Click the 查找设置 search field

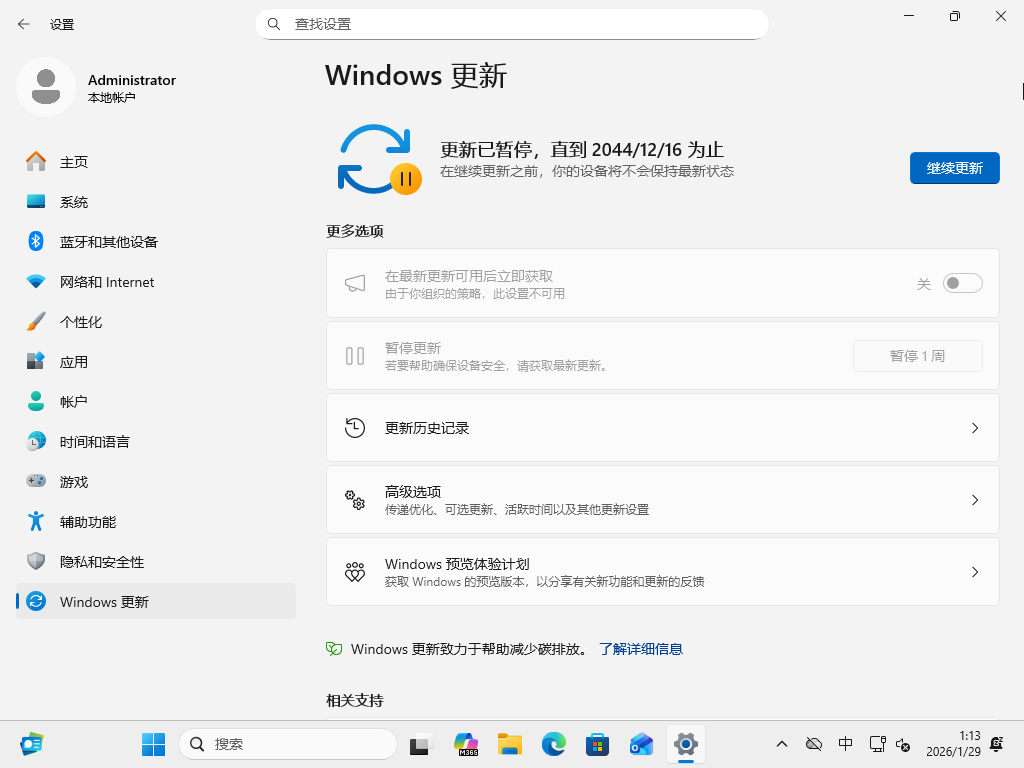pos(512,24)
